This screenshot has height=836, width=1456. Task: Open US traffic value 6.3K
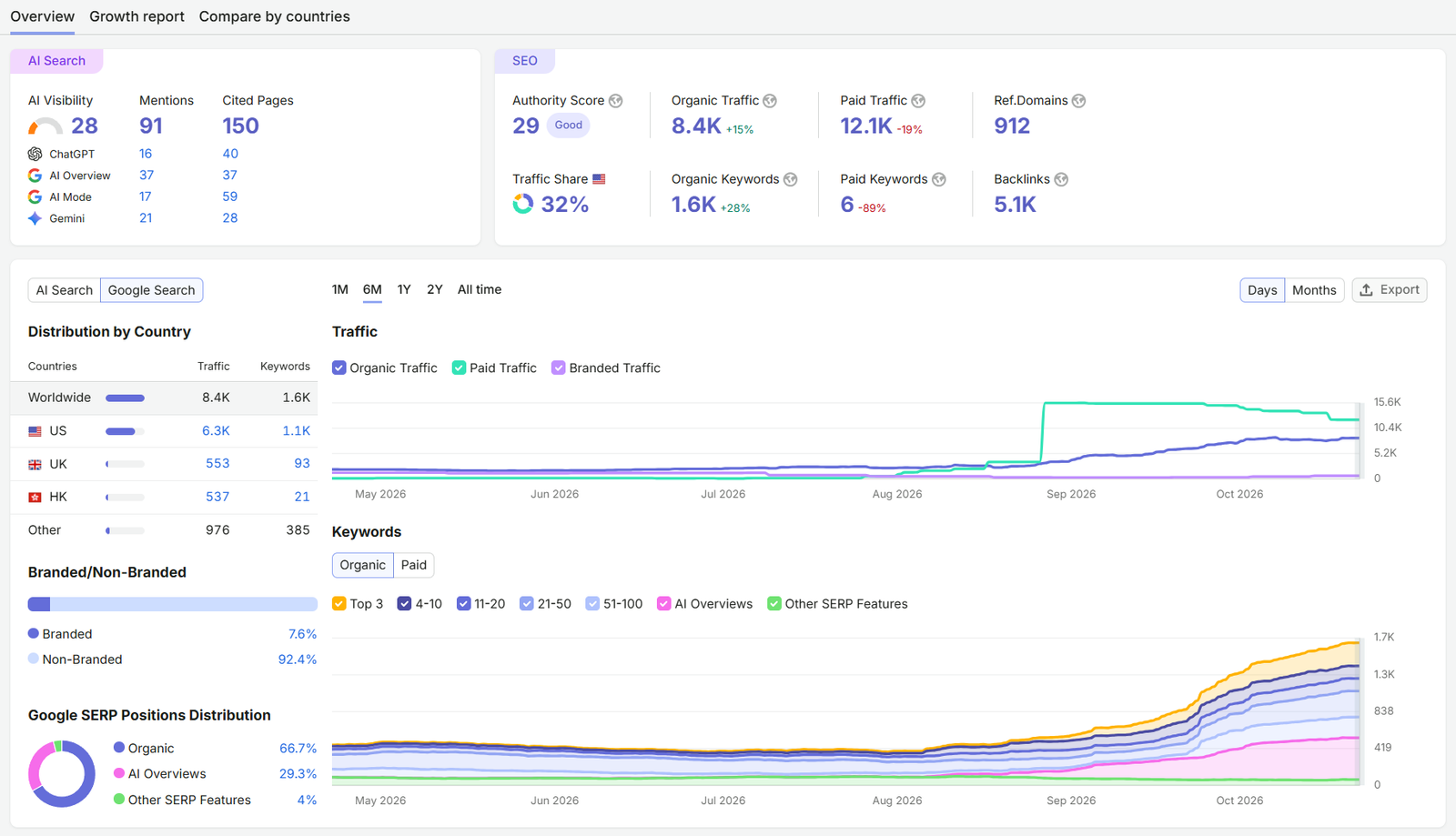(x=216, y=431)
